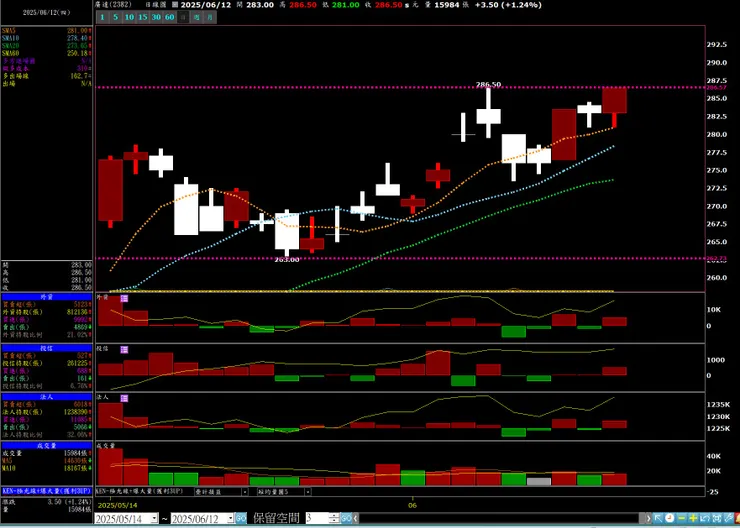
Task: Open the end date 2025/06/12 dropdown
Action: (x=230, y=519)
